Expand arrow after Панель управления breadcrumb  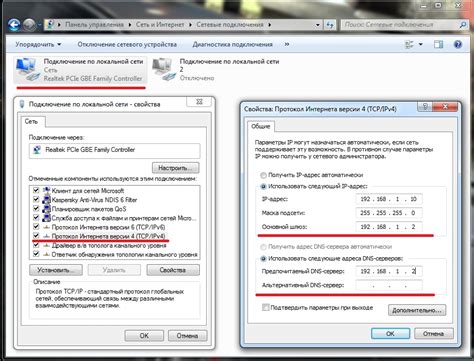pyautogui.click(x=129, y=25)
